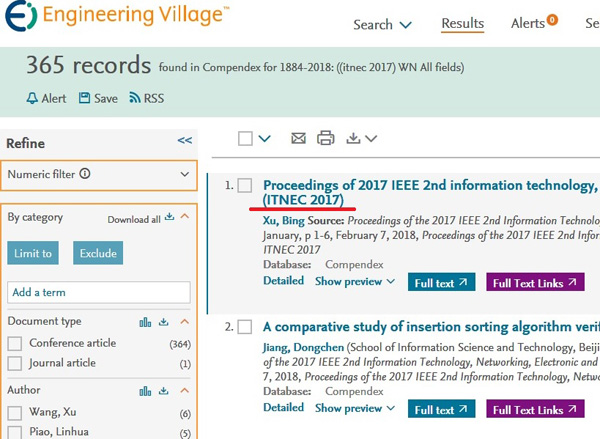
Task: Click the RSS feed icon
Action: coord(135,98)
